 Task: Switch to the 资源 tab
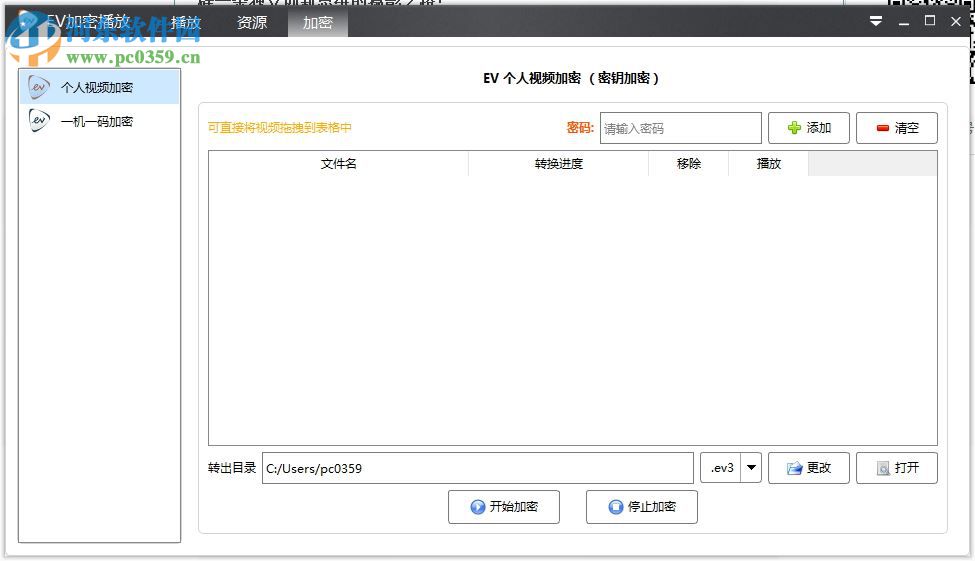[x=252, y=22]
